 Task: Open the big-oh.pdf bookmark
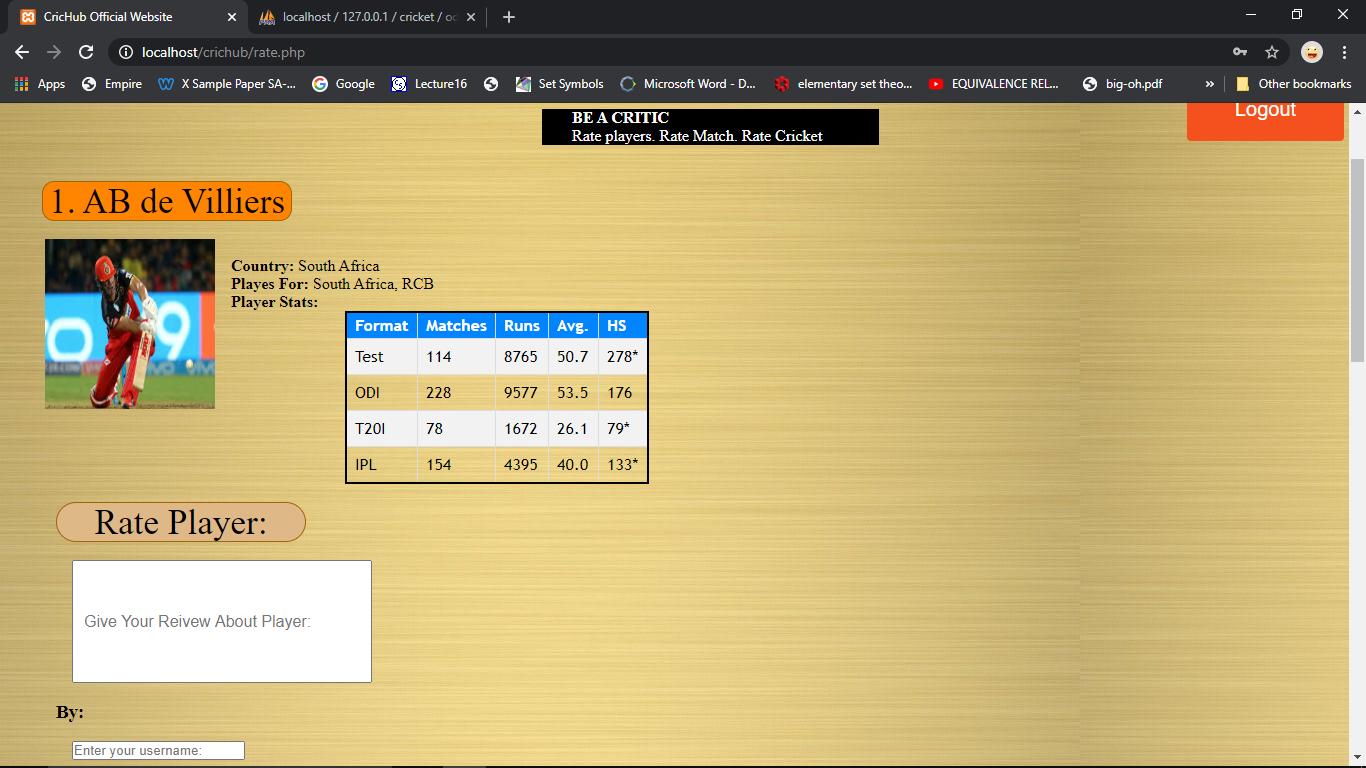(x=1122, y=84)
